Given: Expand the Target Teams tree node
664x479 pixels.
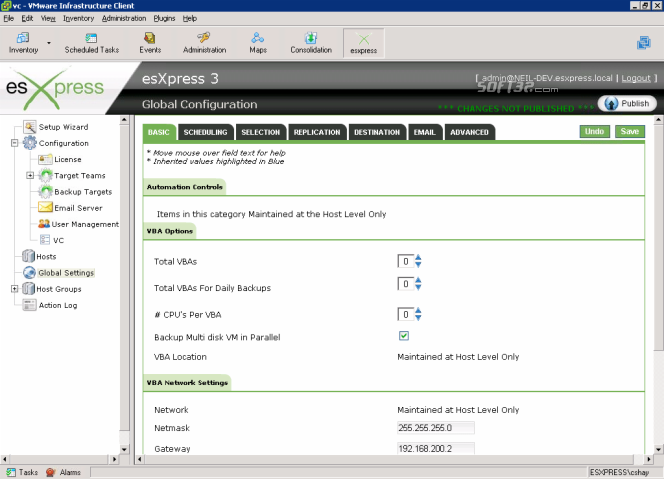Looking at the screenshot, I should 30,175.
